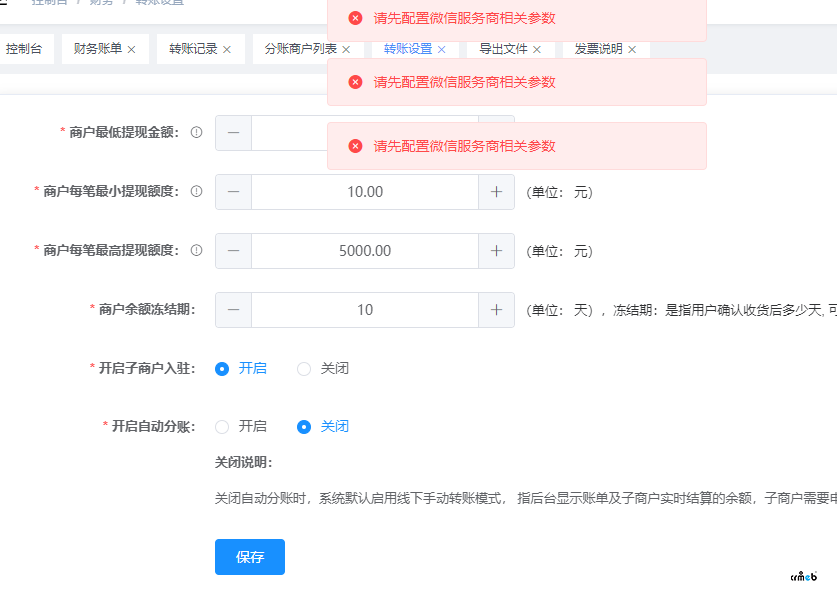Image resolution: width=837 pixels, height=610 pixels.
Task: Decrease 商户每笔最小提现额度 with minus button
Action: coord(233,192)
